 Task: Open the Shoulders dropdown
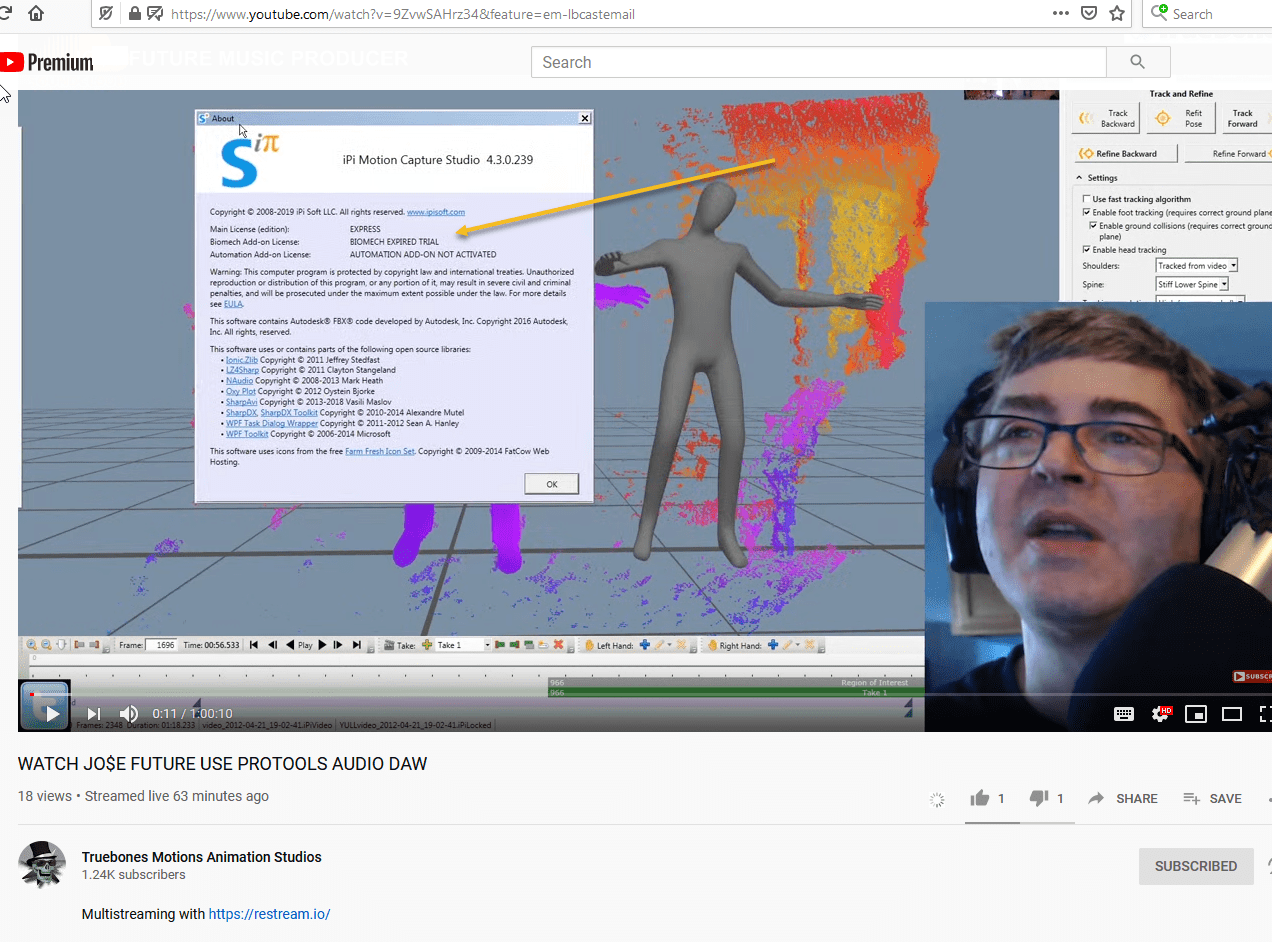(1196, 265)
